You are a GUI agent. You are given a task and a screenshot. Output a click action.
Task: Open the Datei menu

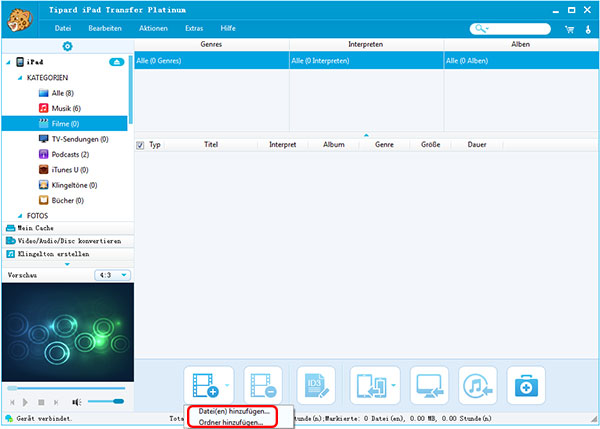63,28
